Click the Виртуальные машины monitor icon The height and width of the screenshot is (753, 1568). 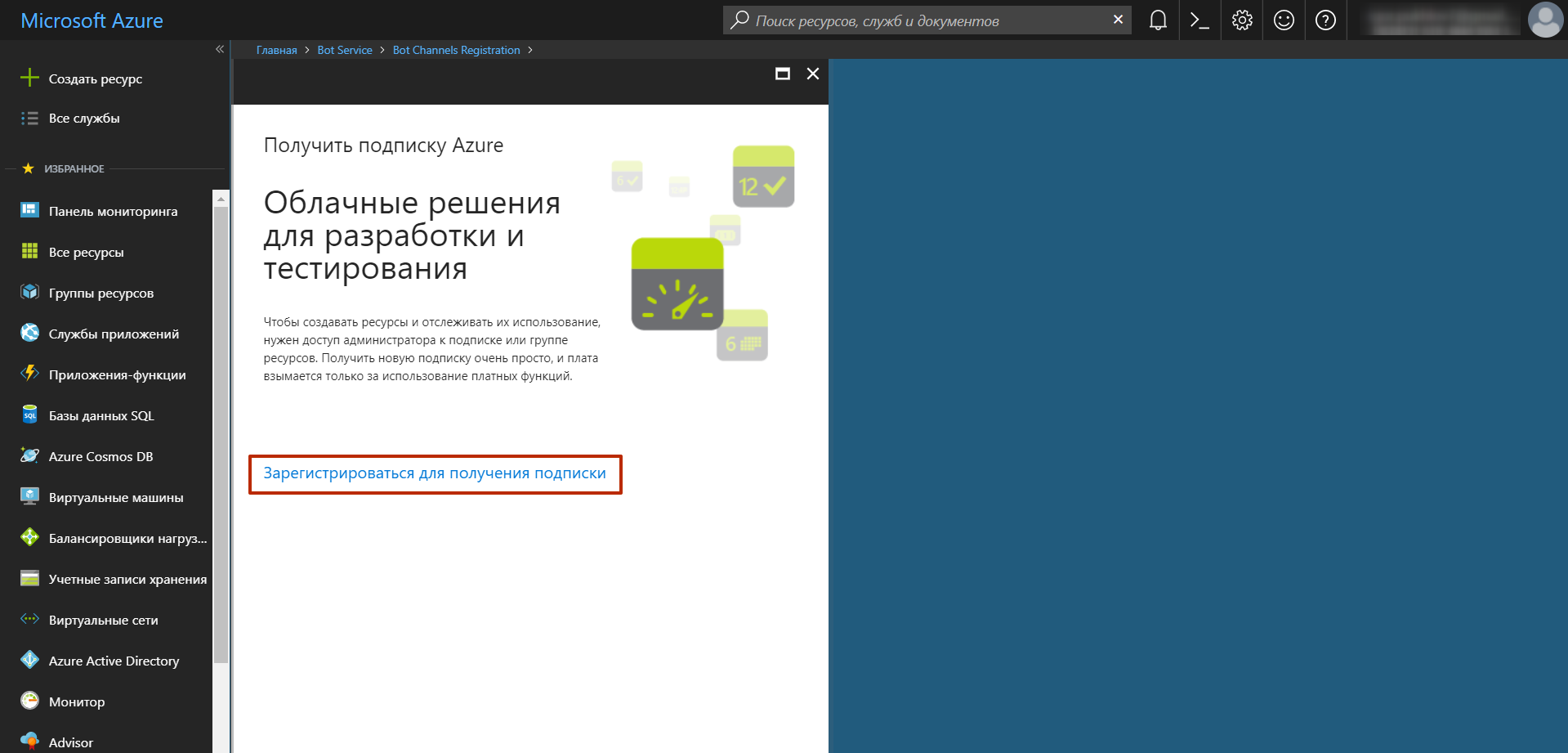point(29,496)
